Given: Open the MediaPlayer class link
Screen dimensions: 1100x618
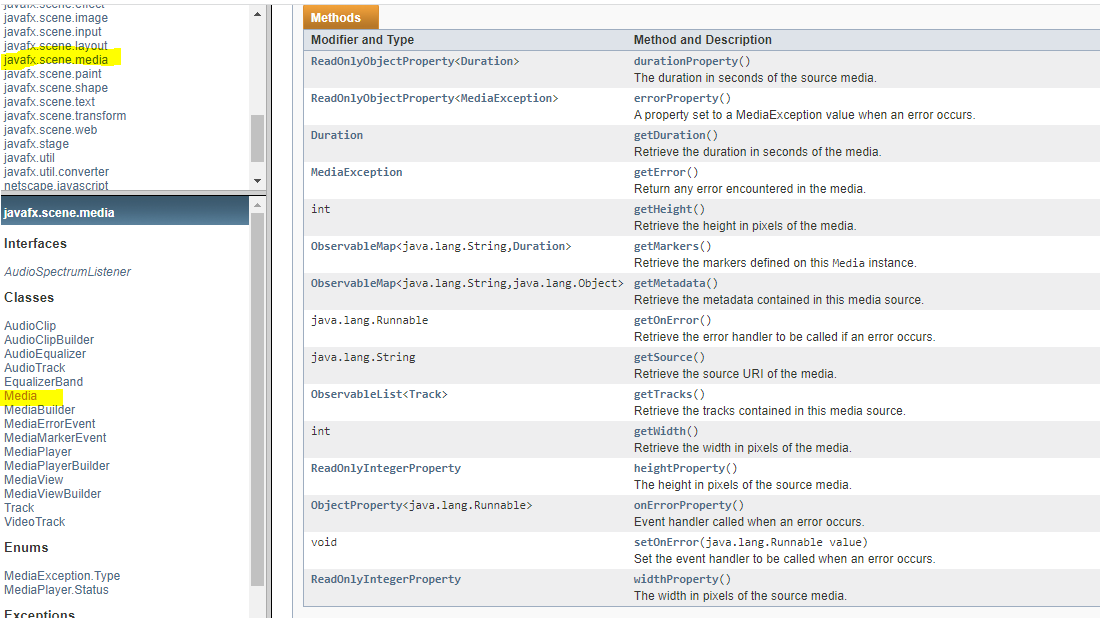Looking at the screenshot, I should tap(38, 452).
